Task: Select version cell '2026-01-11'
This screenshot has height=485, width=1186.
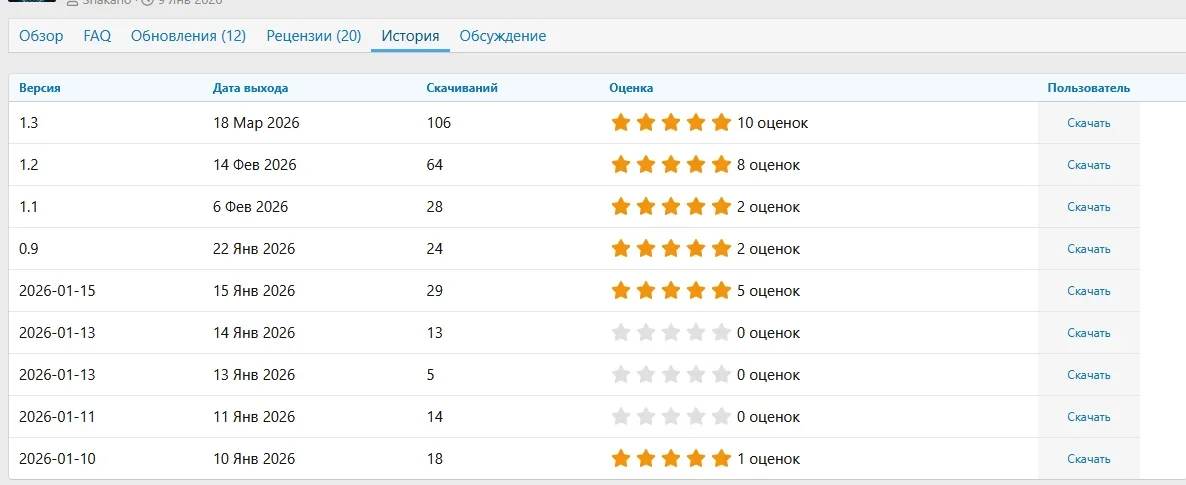Action: point(57,417)
